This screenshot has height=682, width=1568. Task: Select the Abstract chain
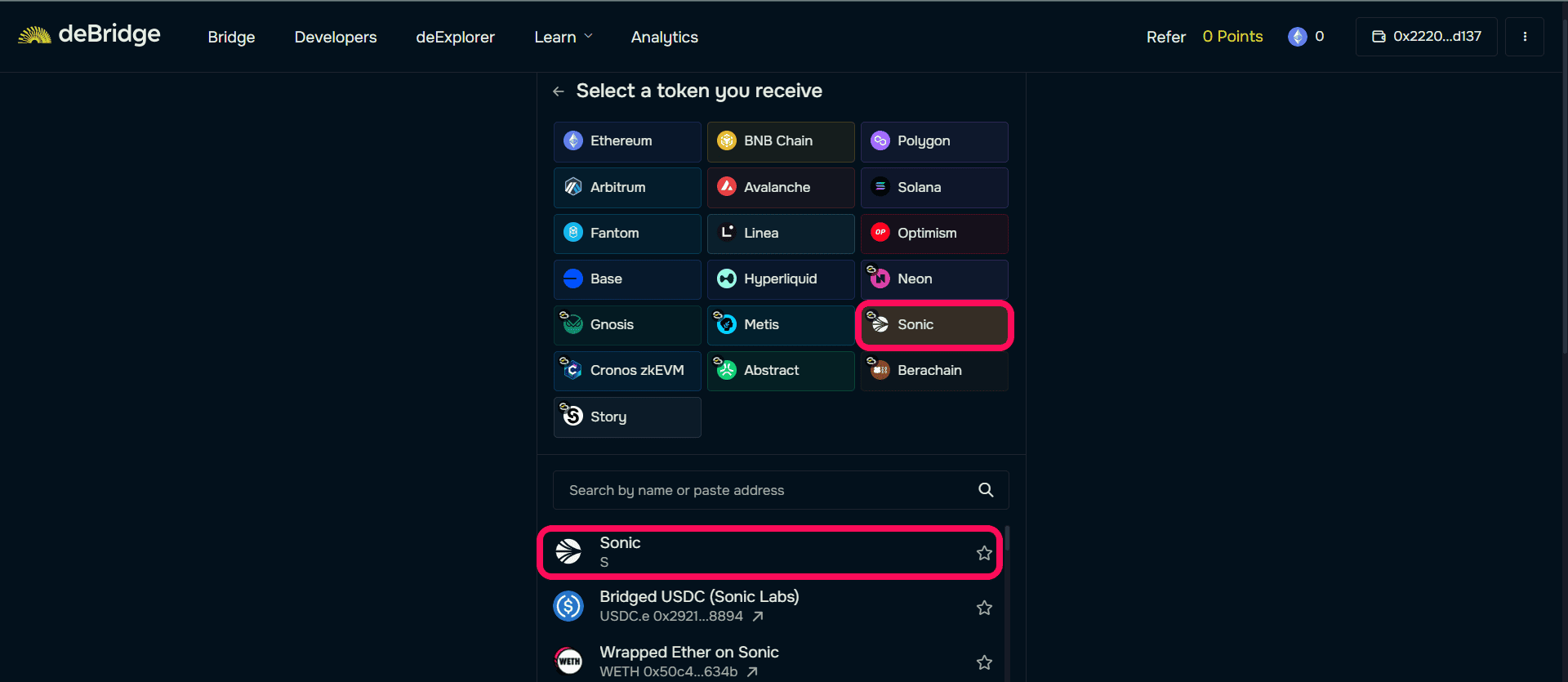781,371
